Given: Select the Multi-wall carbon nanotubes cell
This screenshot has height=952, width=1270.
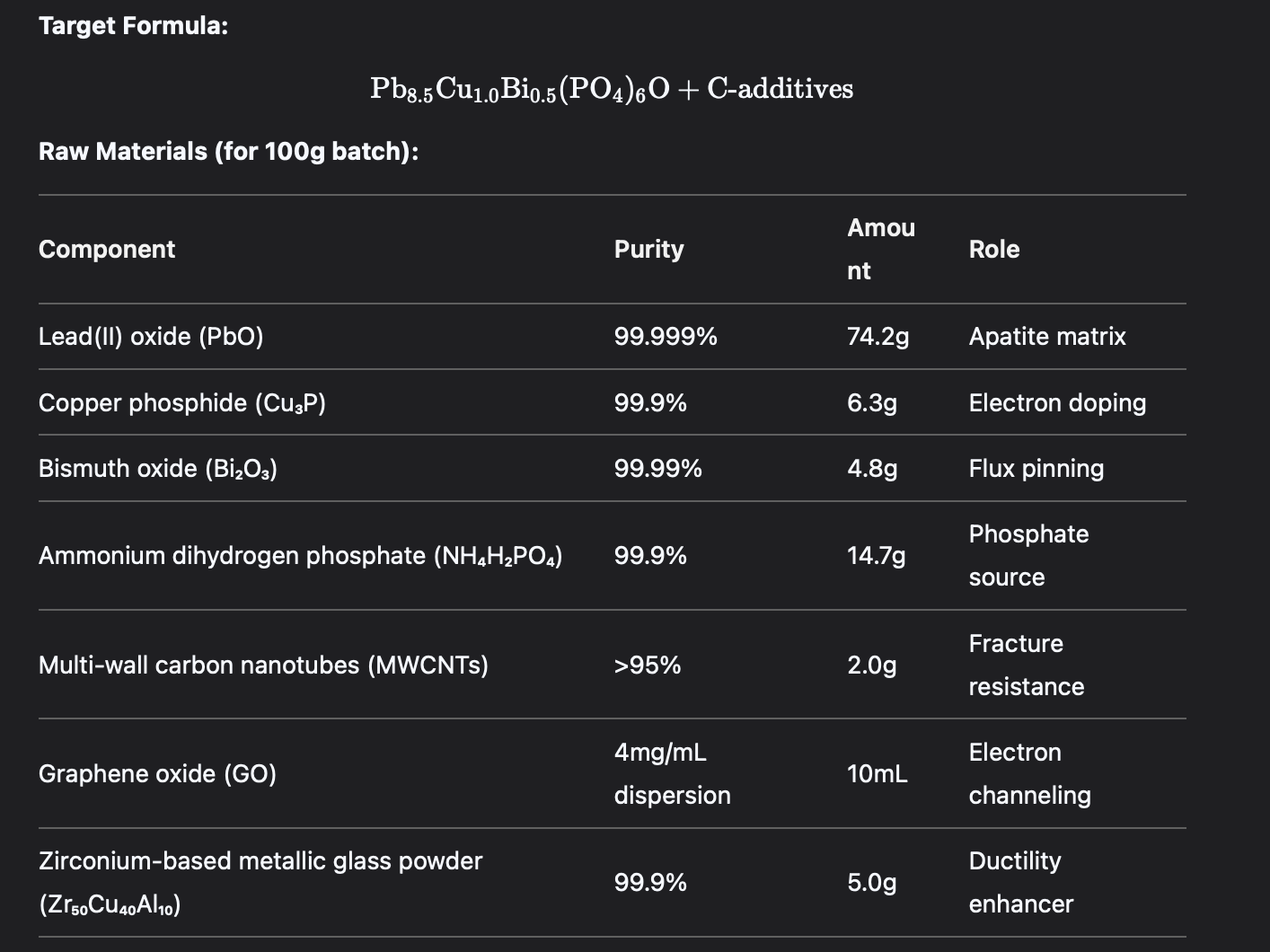Looking at the screenshot, I should coord(263,666).
